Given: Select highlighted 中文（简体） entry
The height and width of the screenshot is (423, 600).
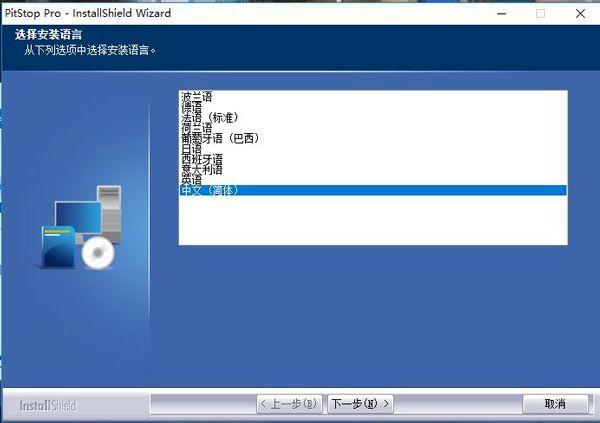Looking at the screenshot, I should [373, 190].
